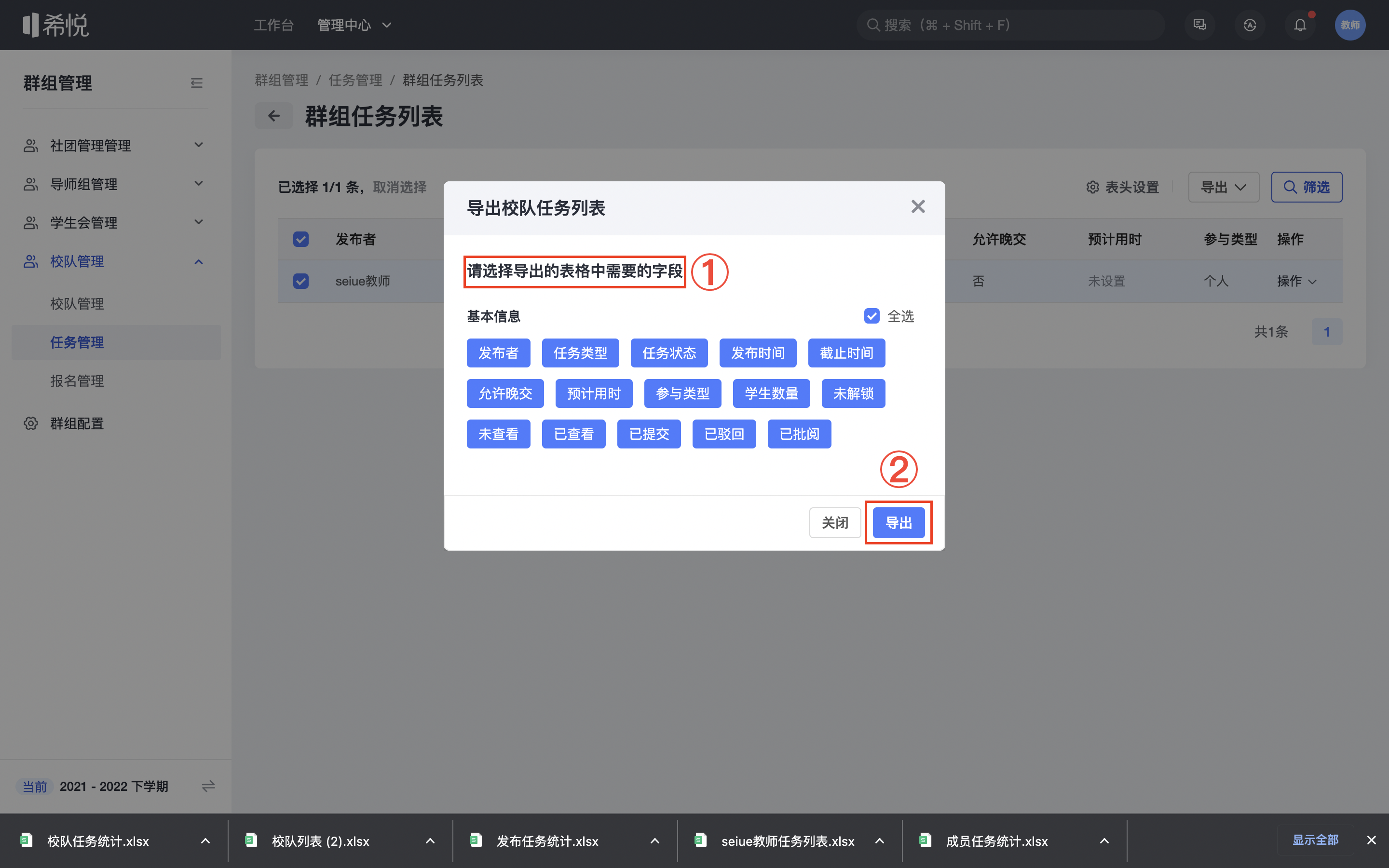Expand the 学生会管理 chevron
This screenshot has width=1389, height=868.
click(x=199, y=222)
